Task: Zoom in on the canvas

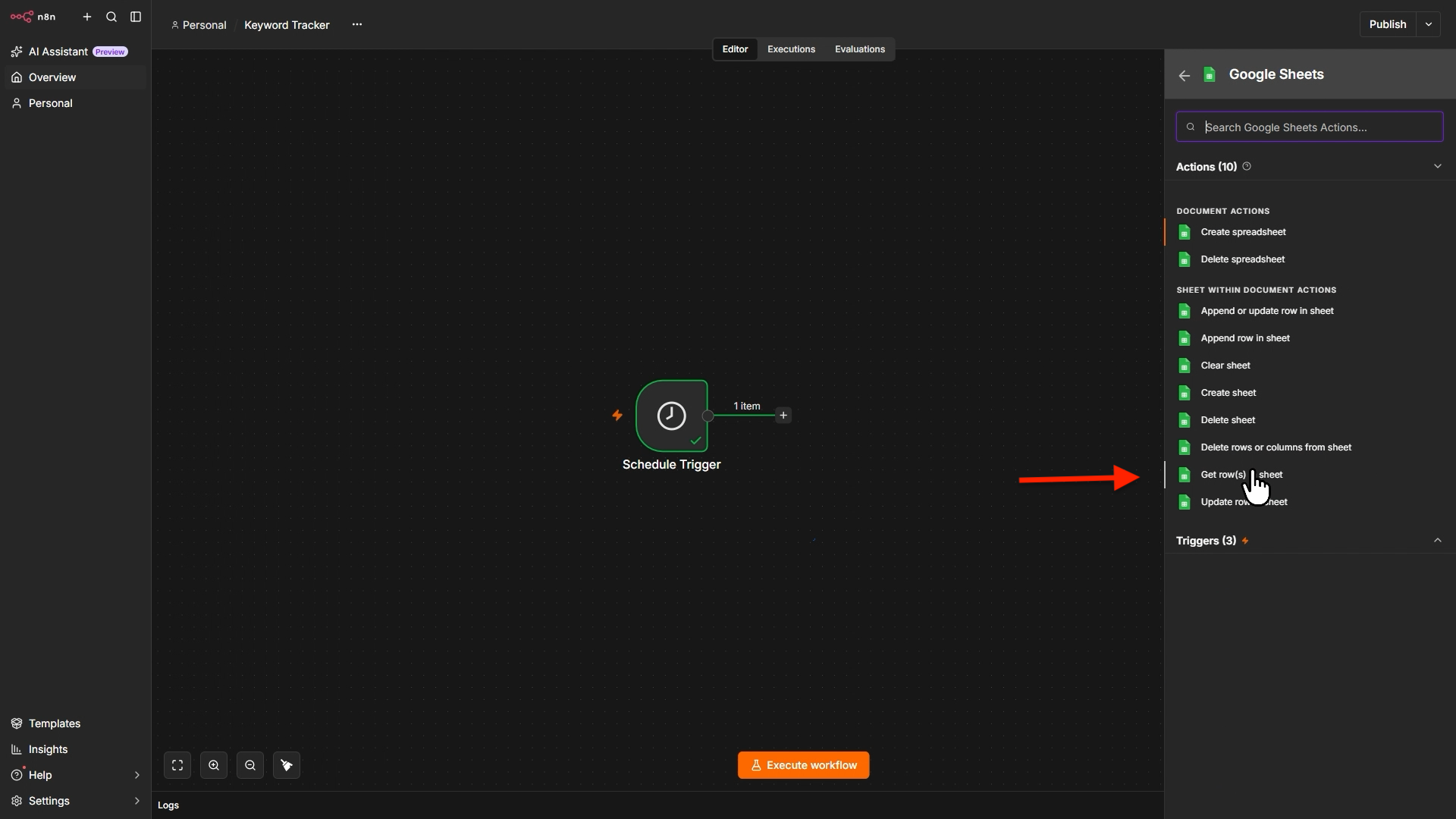Action: 214,765
